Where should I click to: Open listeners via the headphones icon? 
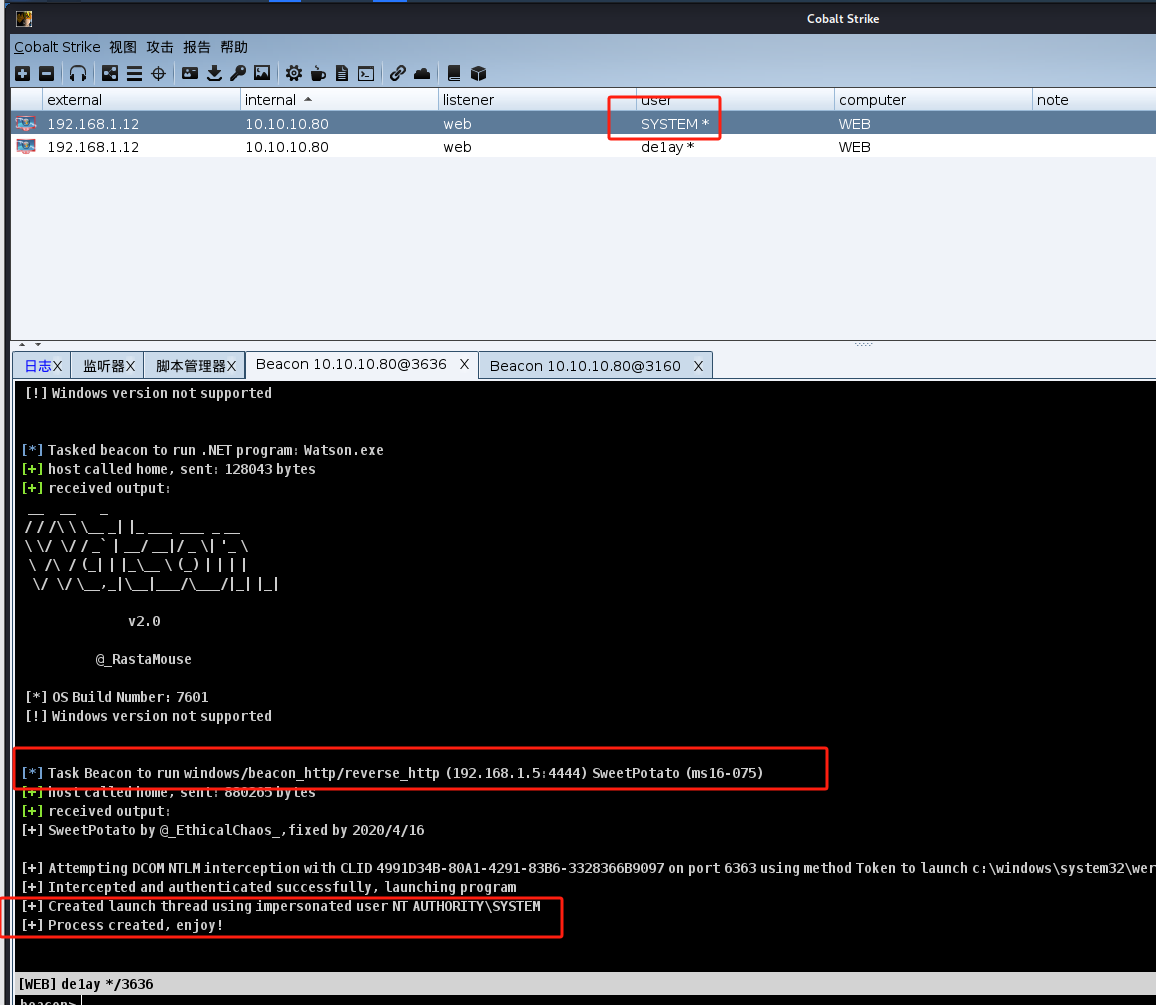78,73
